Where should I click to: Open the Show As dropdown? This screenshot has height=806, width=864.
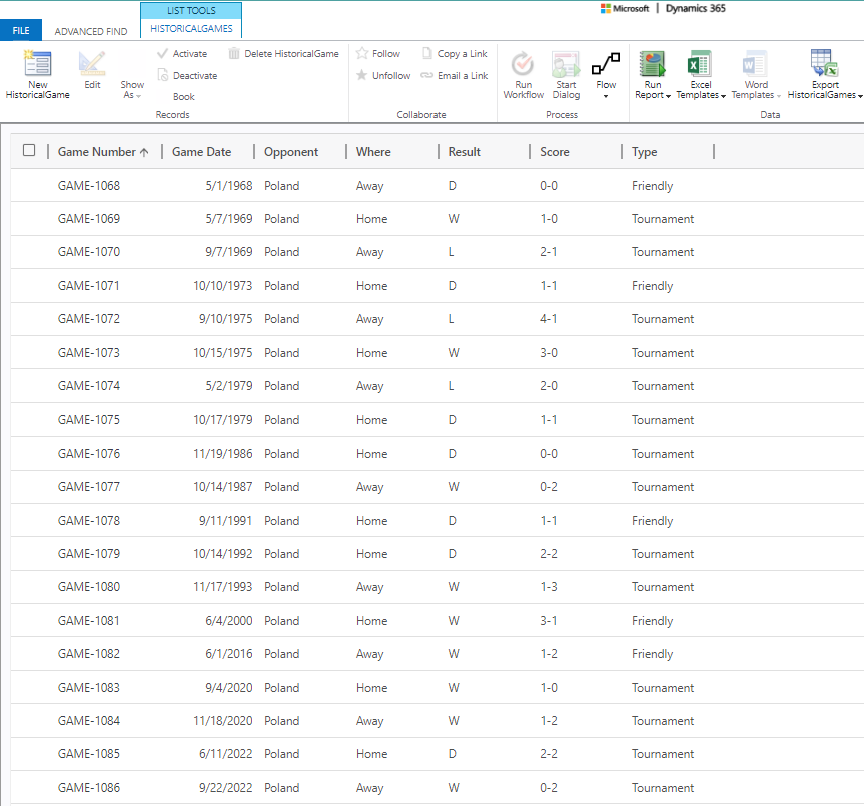(132, 89)
